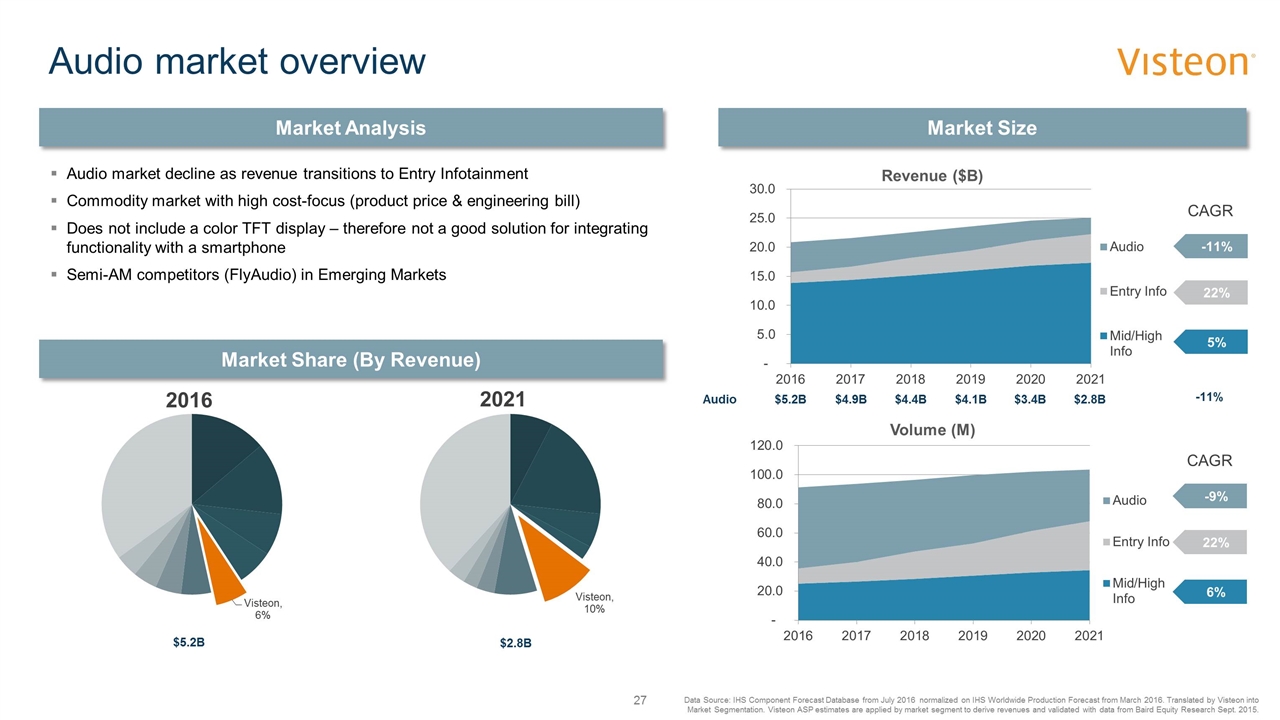Click '$4.9B' in the Audio revenue row
This screenshot has height=720, width=1280.
851,399
